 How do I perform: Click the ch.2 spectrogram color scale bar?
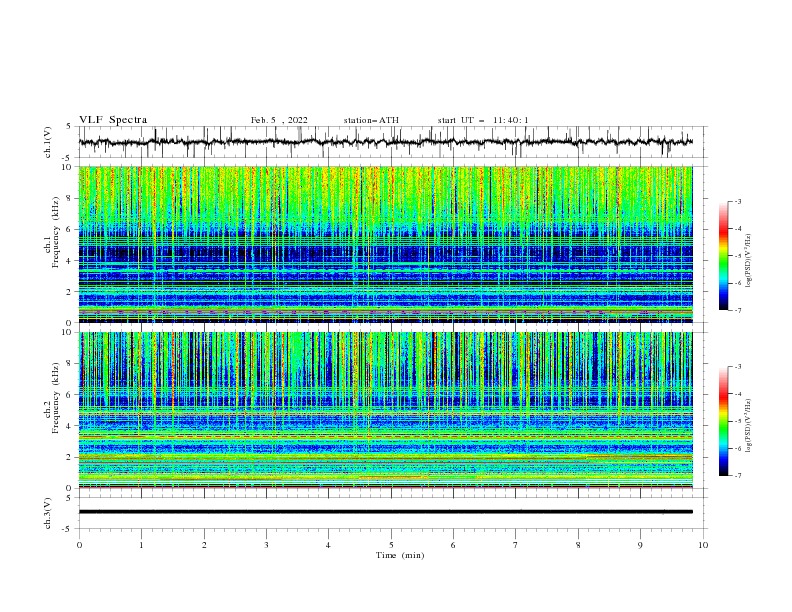click(x=723, y=421)
